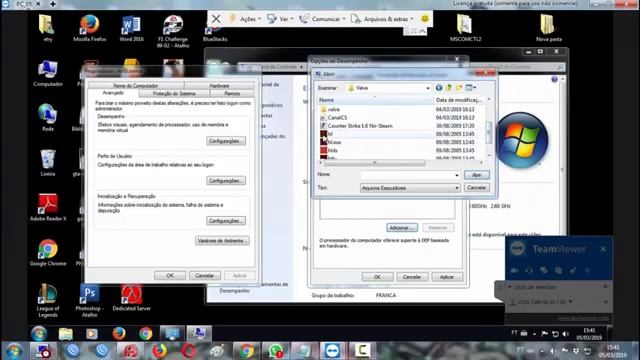The width and height of the screenshot is (640, 360).
Task: Click the remote Windows Start button
Action: pos(39,333)
